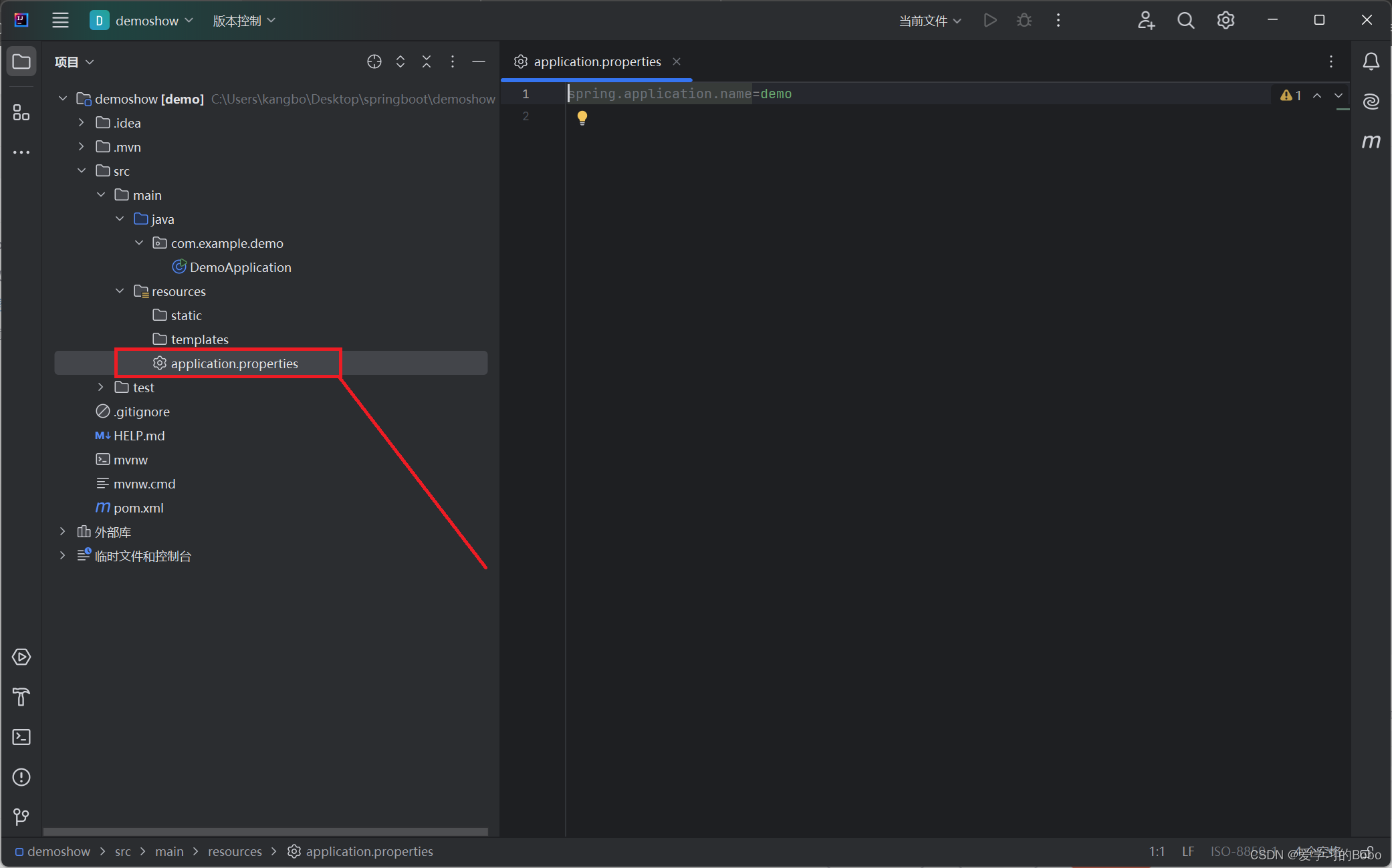This screenshot has height=868, width=1392.
Task: Collapse the resources folder
Action: [x=120, y=291]
